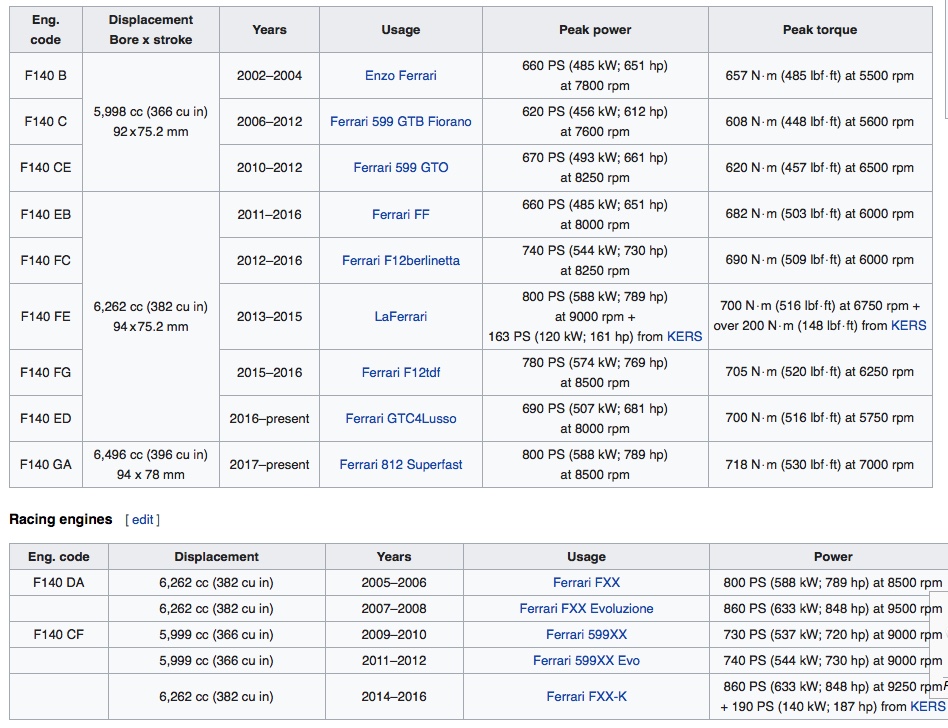Screen dimensions: 948x728
Task: Click the 2017–present years cell
Action: [270, 464]
